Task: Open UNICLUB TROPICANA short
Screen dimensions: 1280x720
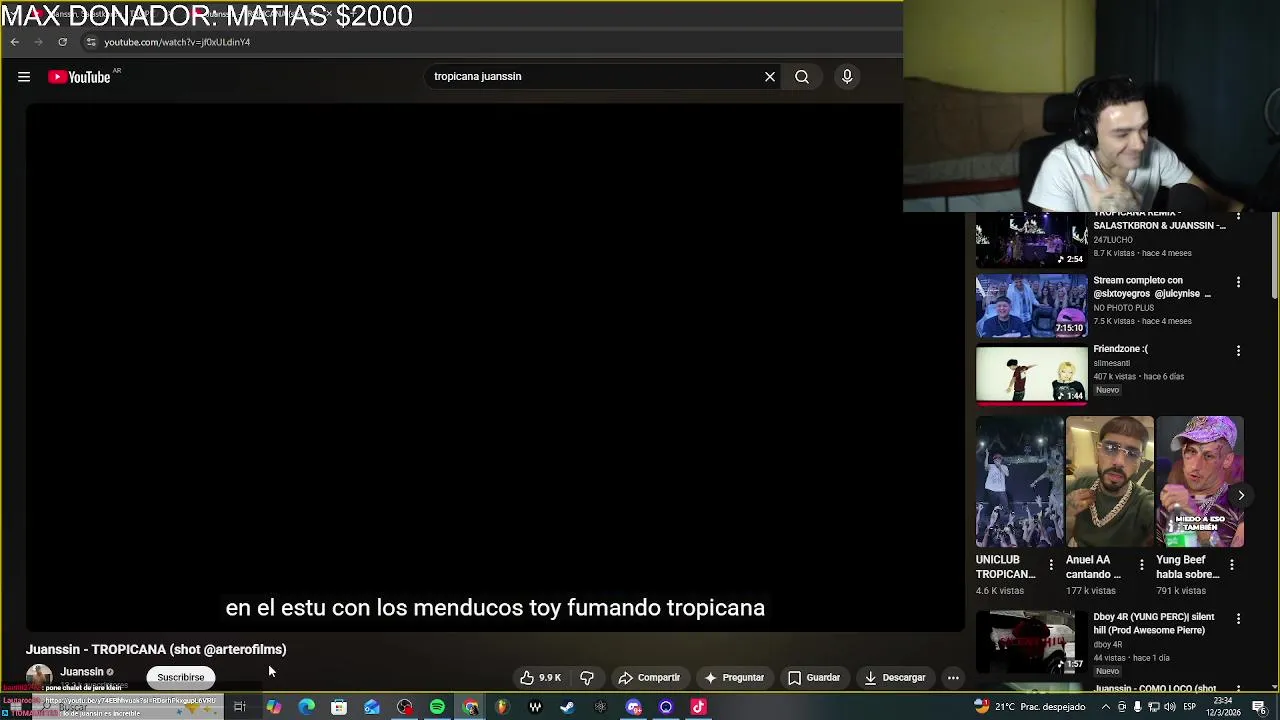Action: pos(1020,482)
